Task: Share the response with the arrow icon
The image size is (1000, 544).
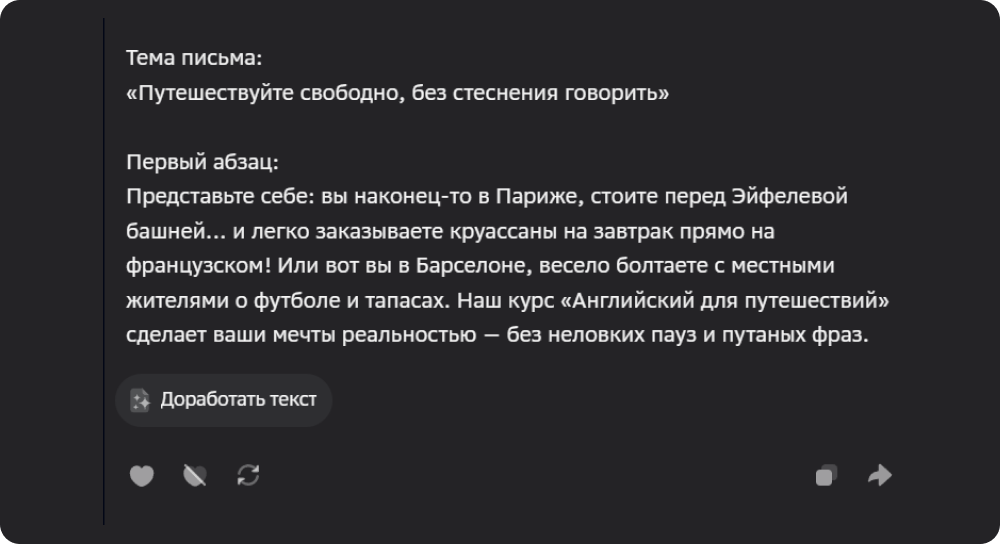Action: tap(879, 476)
